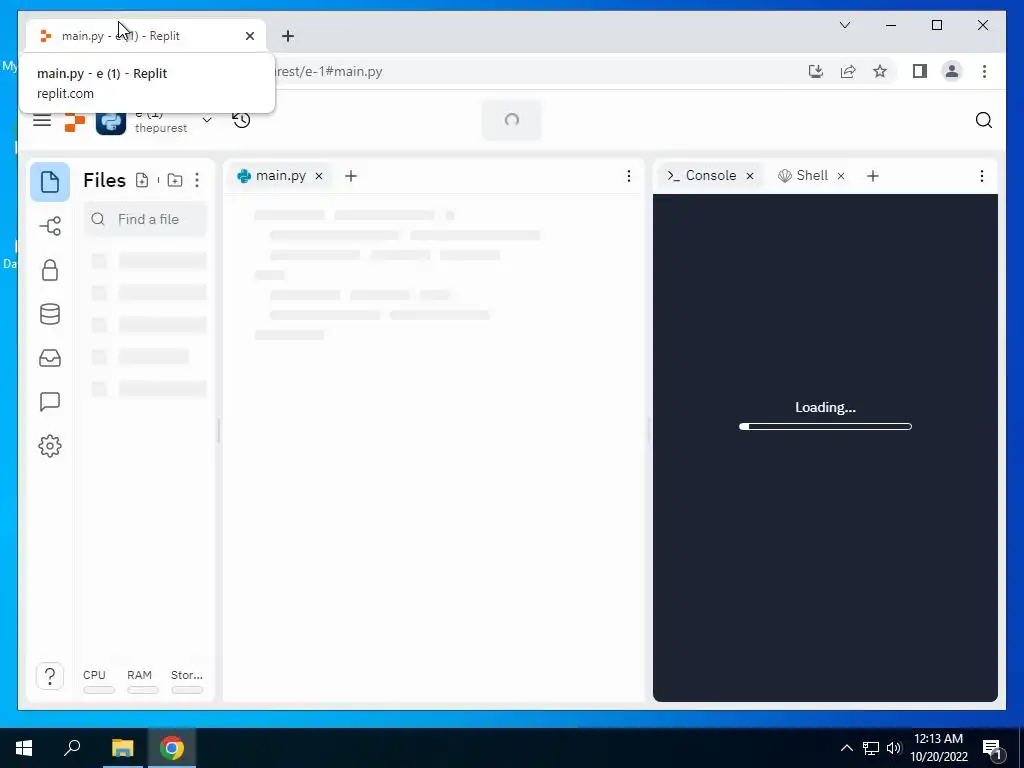
Task: Open the Windows notification center icon
Action: (993, 748)
